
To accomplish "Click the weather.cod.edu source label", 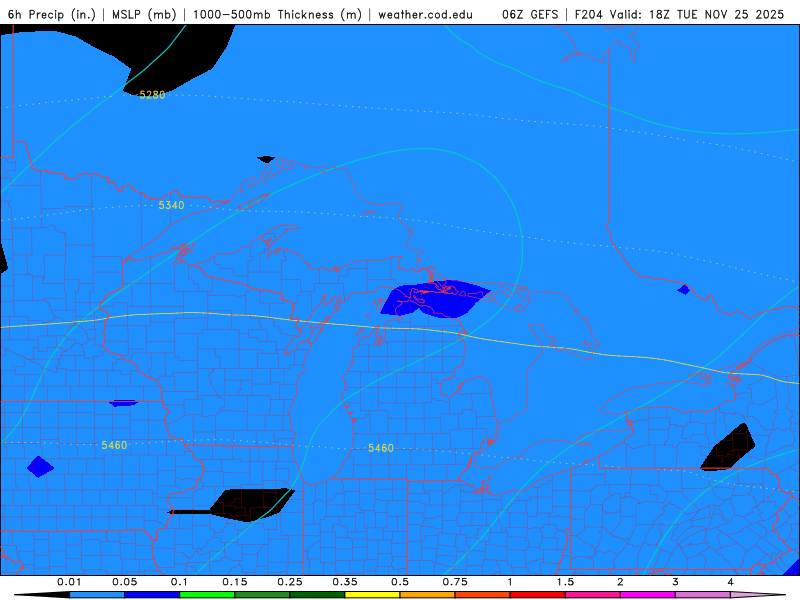I will point(426,14).
